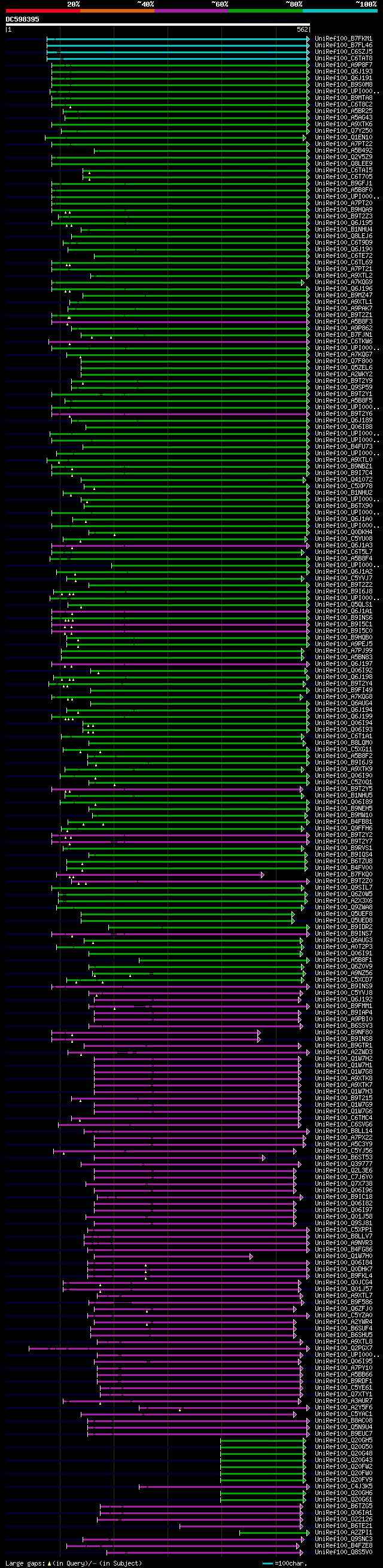The image size is (383, 1568).
Task: Select hit label UniRef100_Q5UEF8
Action: click(344, 914)
